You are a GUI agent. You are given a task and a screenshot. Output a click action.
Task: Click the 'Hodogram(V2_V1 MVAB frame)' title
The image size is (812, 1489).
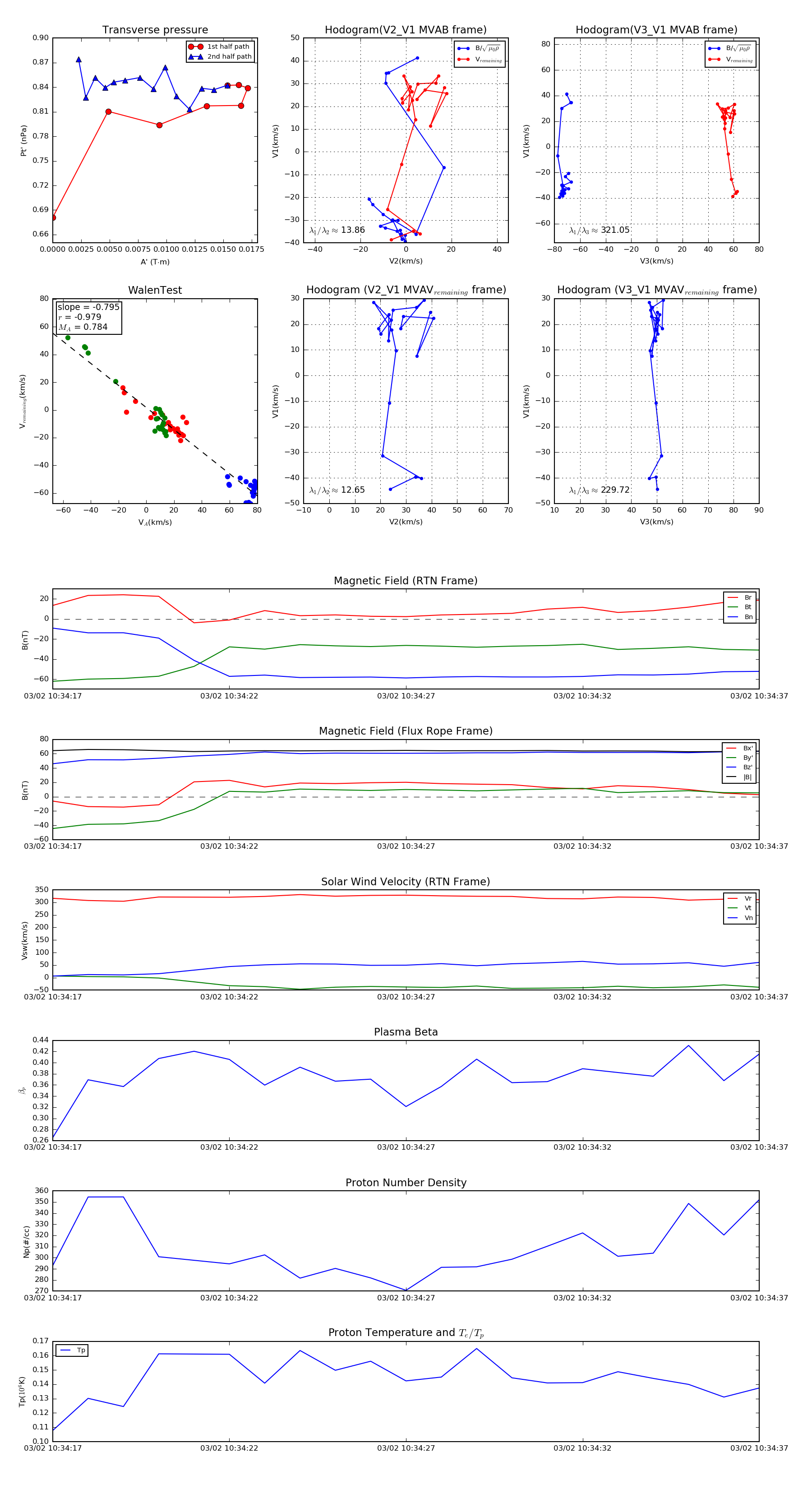406,30
